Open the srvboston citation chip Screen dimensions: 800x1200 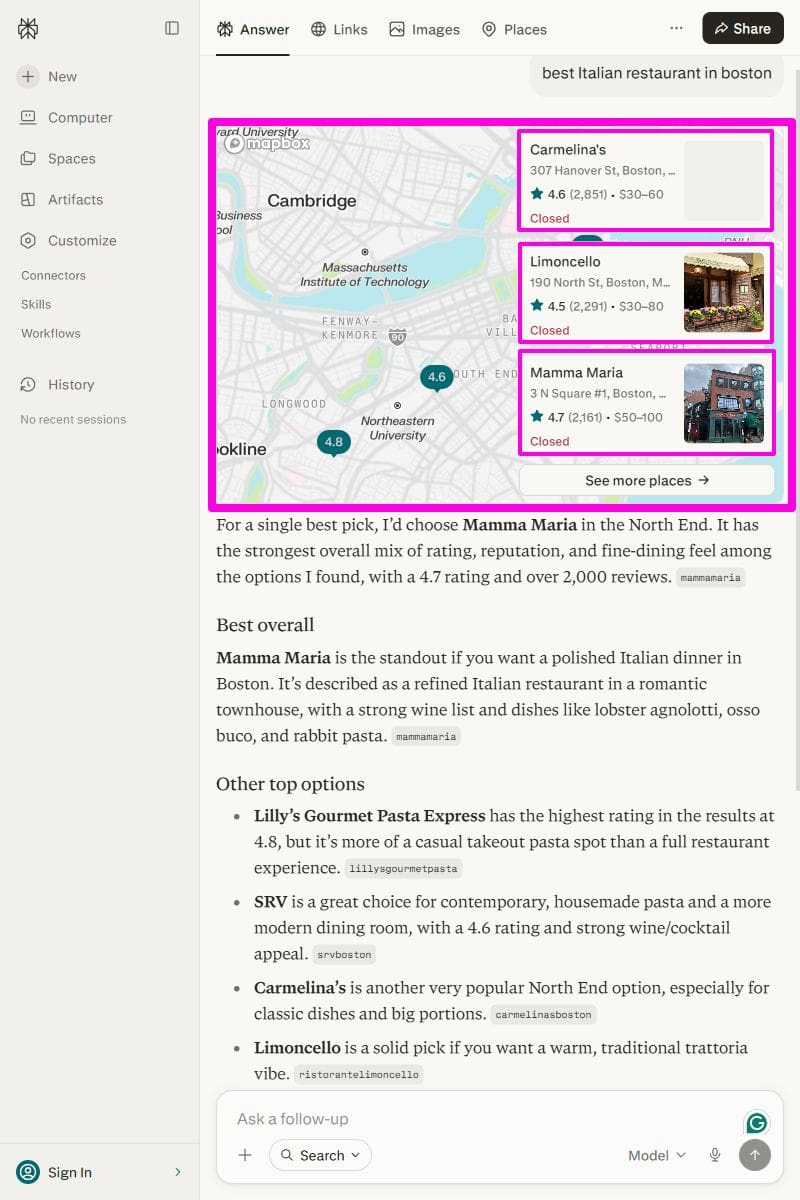click(x=345, y=955)
